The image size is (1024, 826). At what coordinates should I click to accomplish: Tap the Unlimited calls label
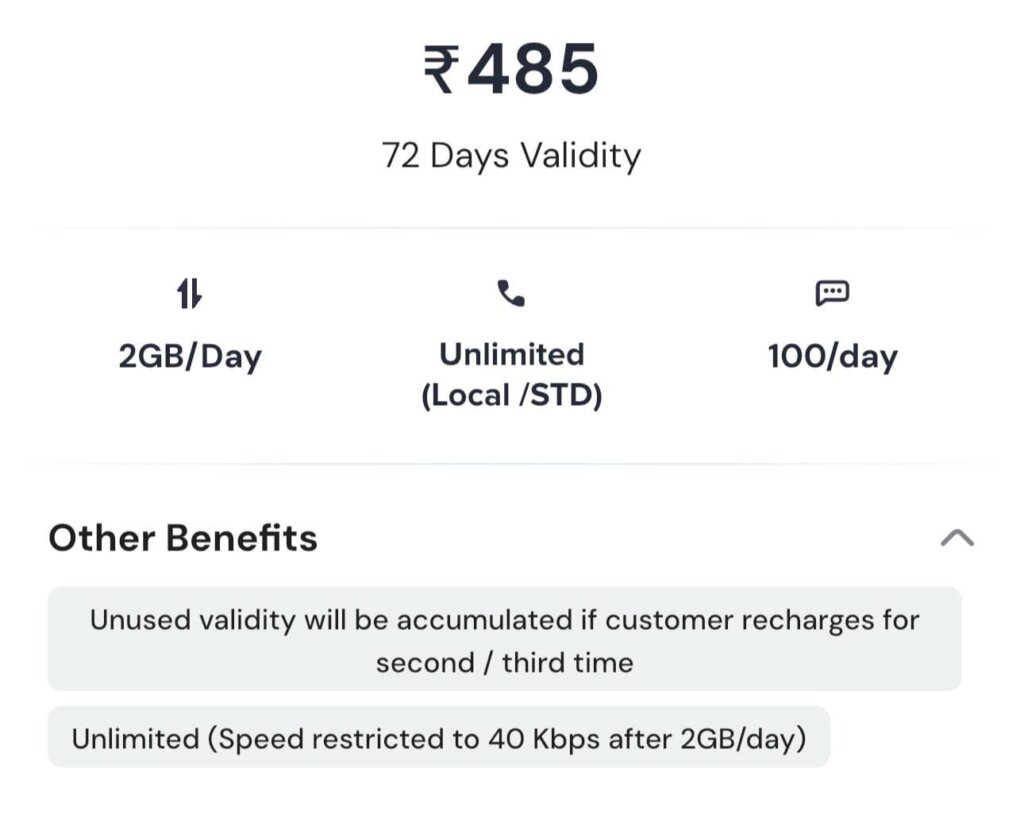tap(511, 355)
